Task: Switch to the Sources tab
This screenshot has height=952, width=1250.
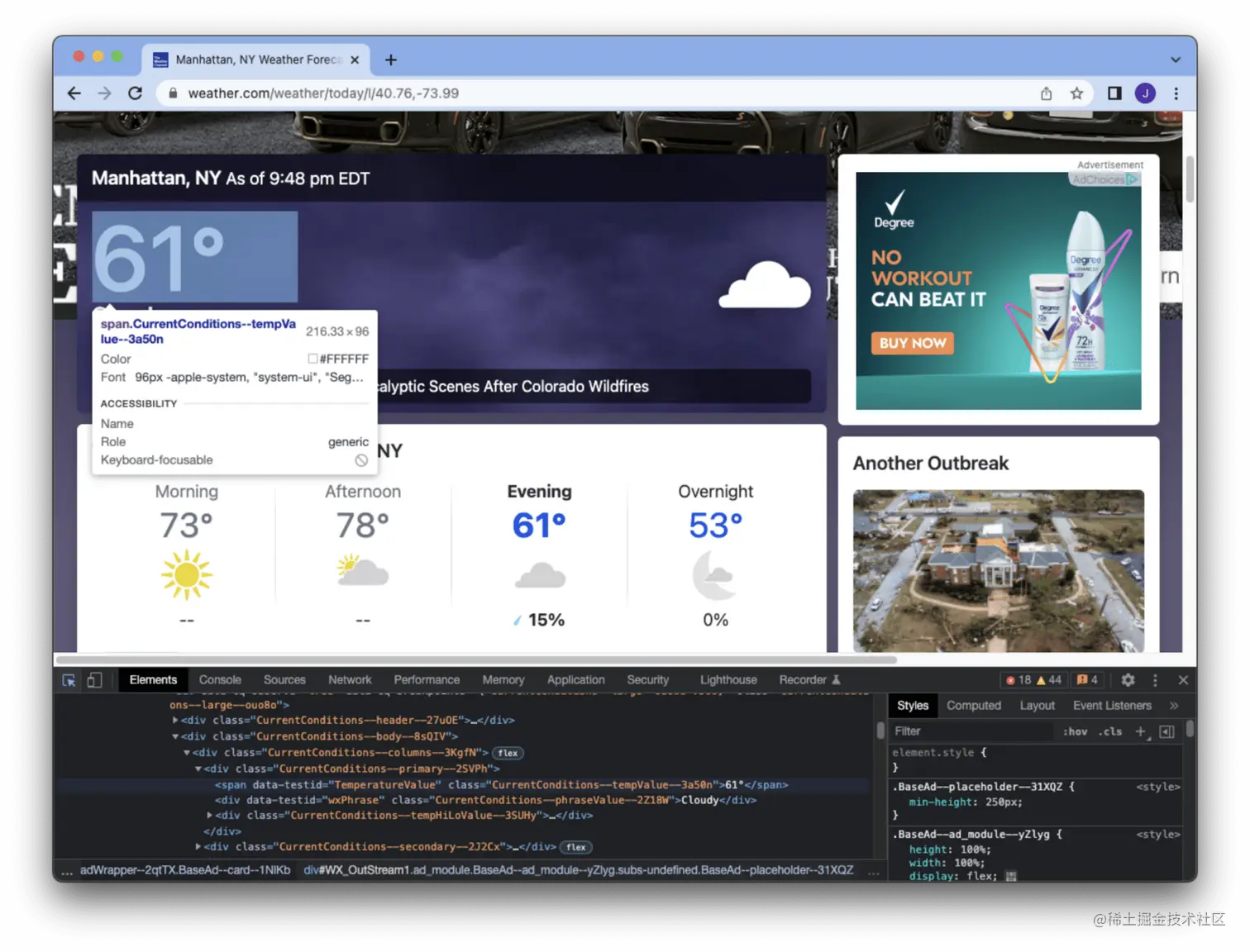Action: 284,680
